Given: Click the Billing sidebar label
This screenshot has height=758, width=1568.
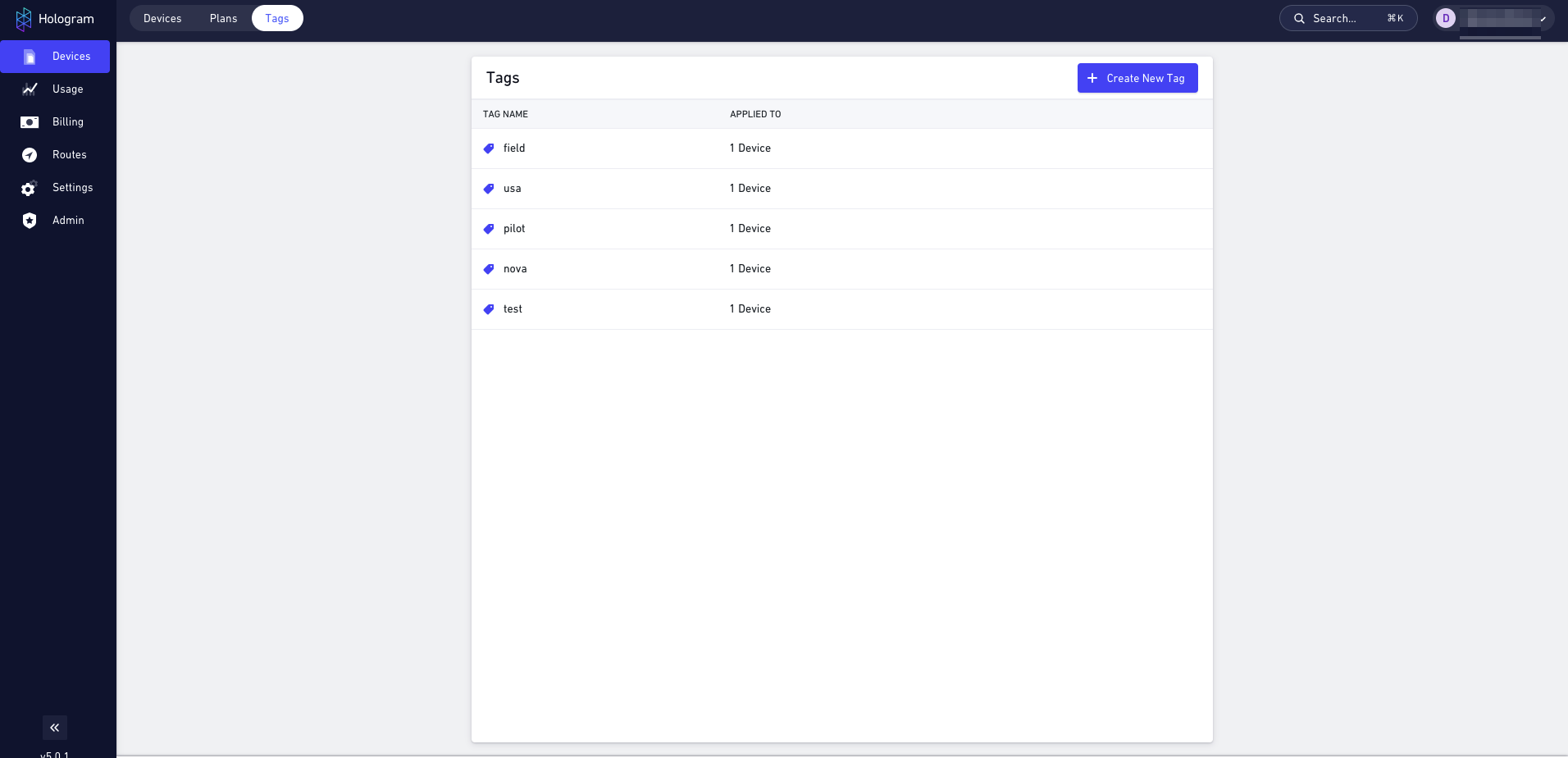Looking at the screenshot, I should pos(68,122).
